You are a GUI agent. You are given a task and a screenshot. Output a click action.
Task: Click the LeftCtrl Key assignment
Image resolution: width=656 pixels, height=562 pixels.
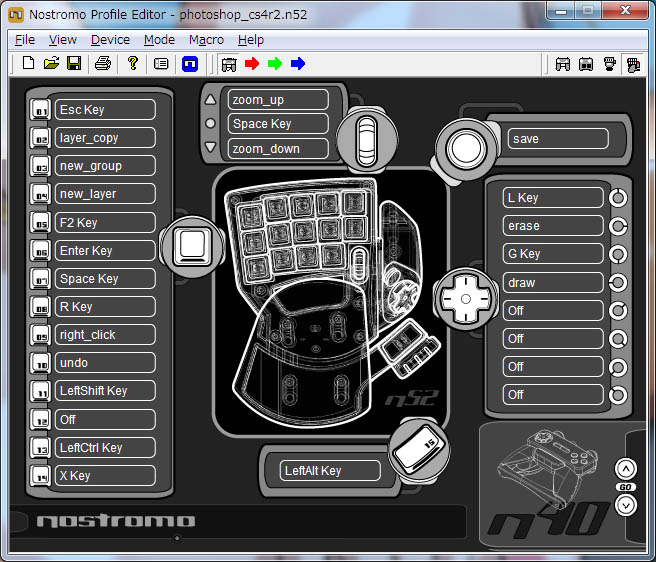point(105,448)
